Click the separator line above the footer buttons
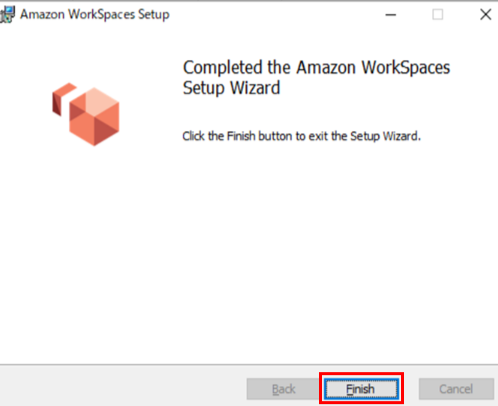The width and height of the screenshot is (498, 406). [x=249, y=364]
